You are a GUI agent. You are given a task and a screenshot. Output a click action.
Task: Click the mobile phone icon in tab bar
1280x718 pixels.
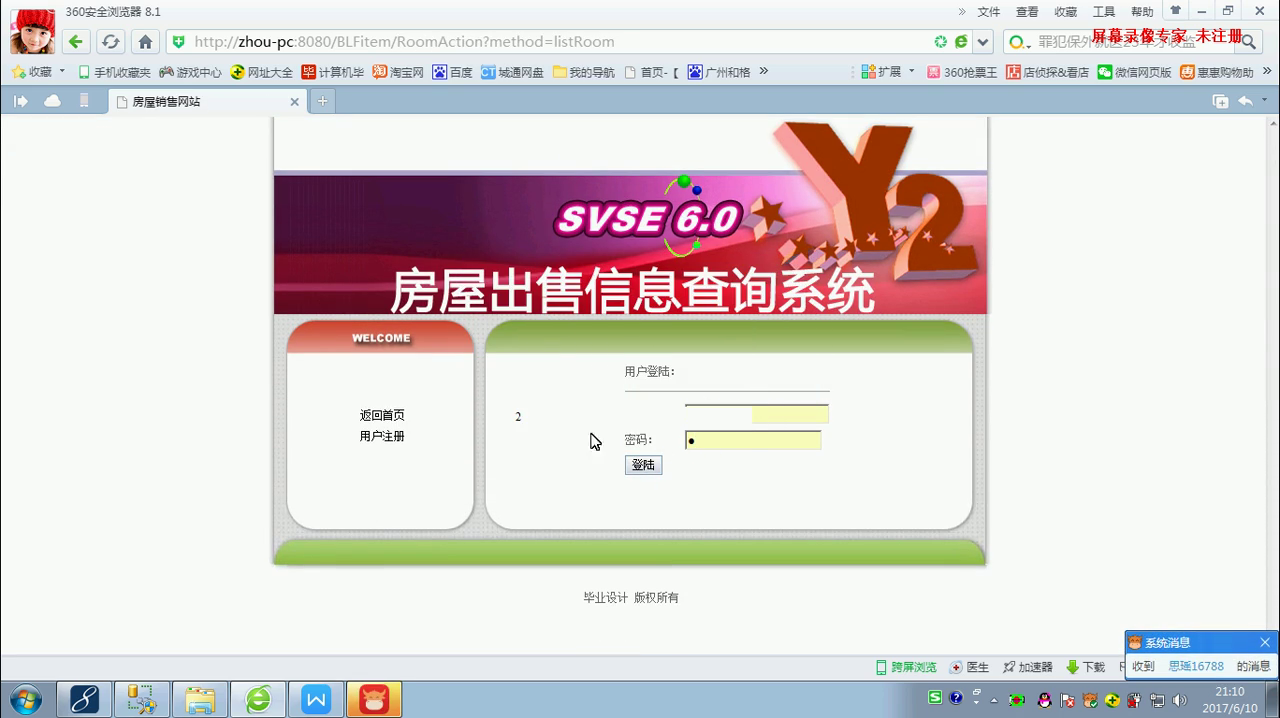pos(84,101)
